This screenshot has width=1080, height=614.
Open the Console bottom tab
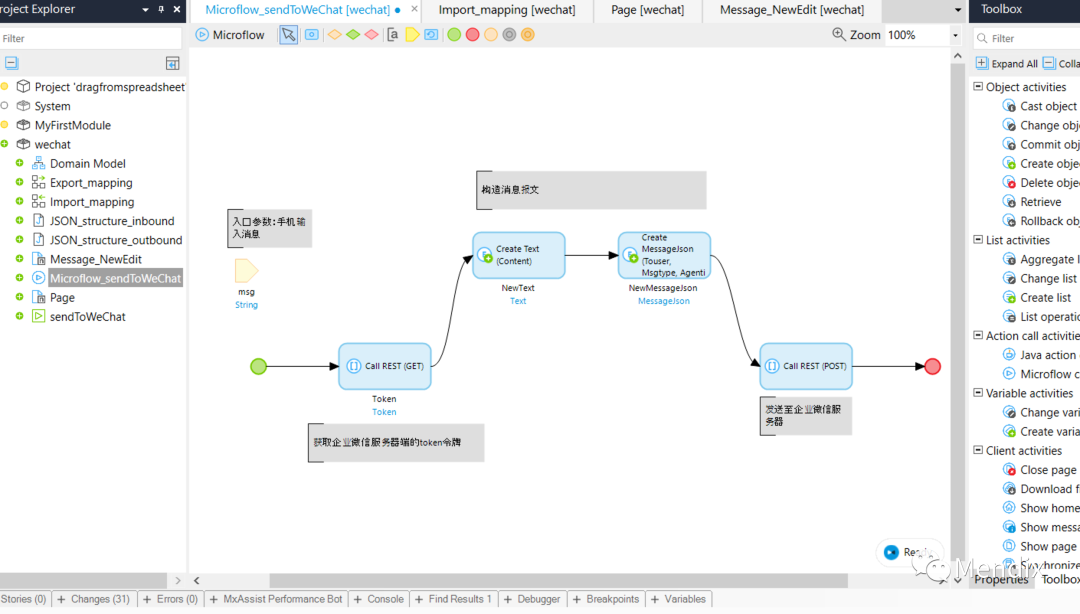point(379,599)
